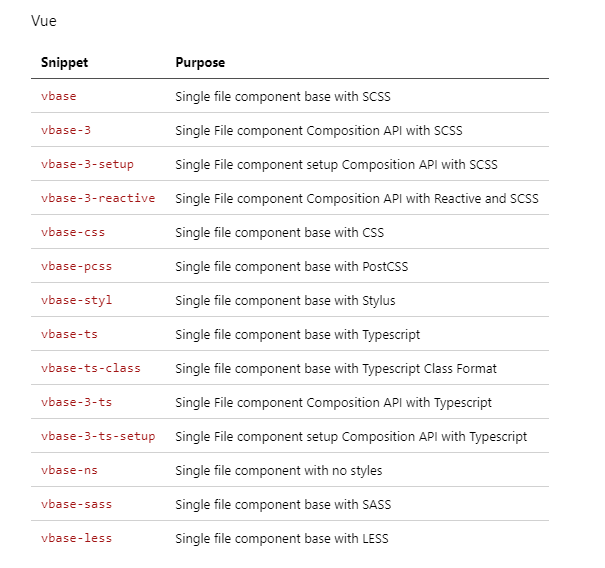Select the vbase-ts snippet entry
Screen dimensions: 605x568
point(69,334)
